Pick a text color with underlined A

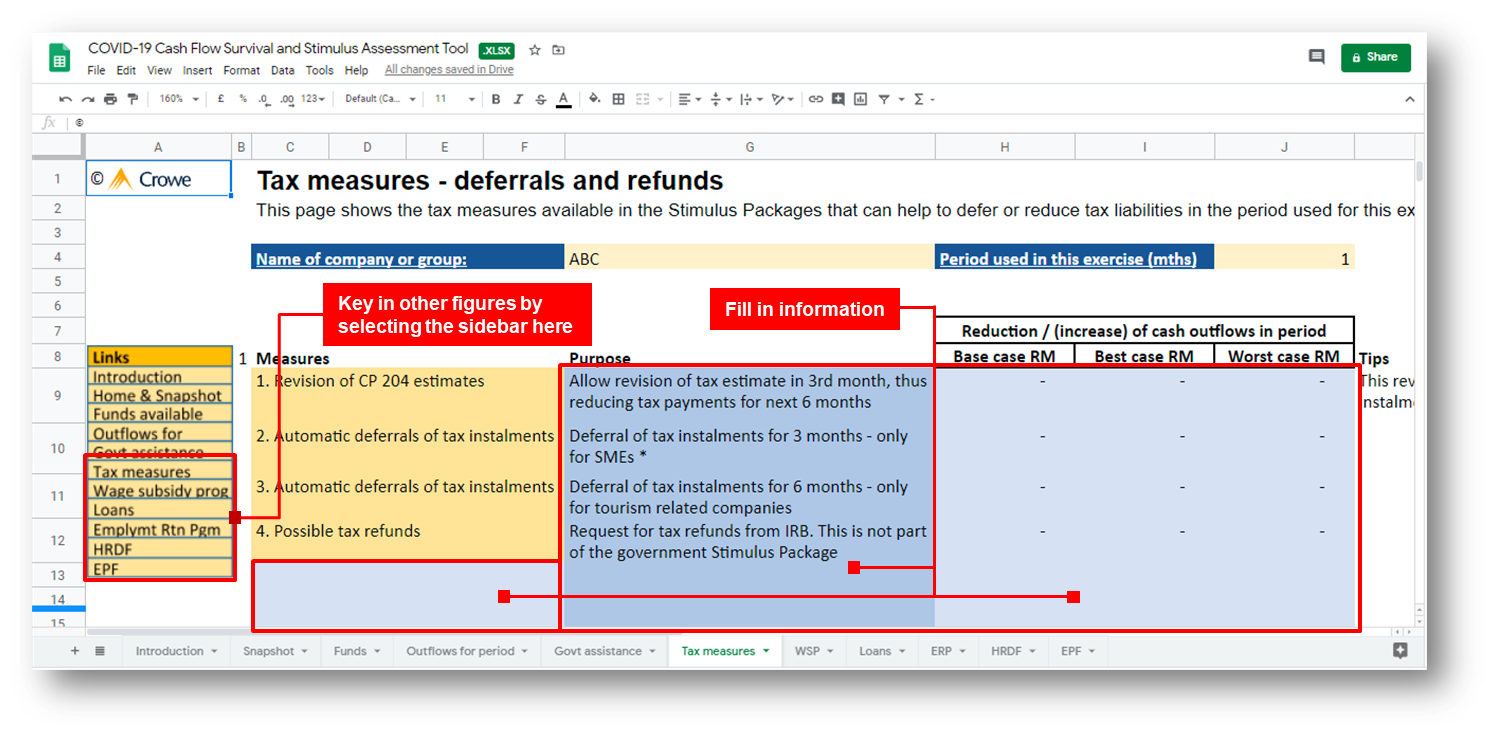[563, 99]
